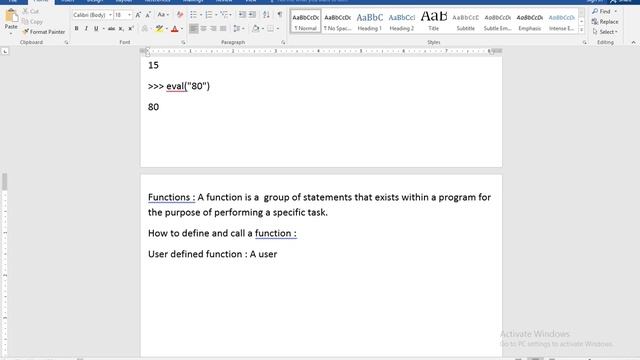640x360 pixels.
Task: Click the vertical scrollbar thumb on left
Action: (4, 182)
